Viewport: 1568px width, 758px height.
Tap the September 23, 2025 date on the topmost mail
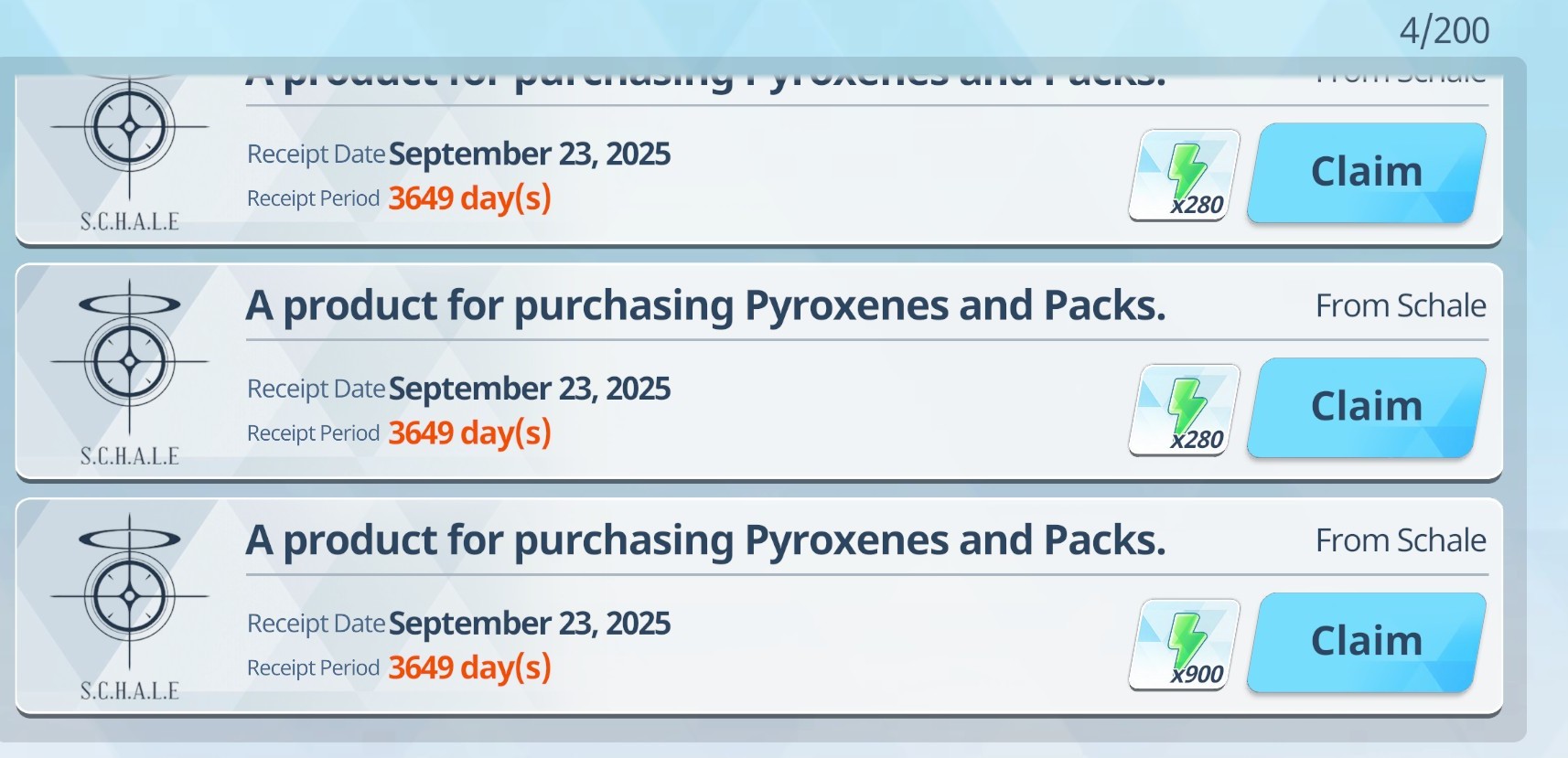pos(530,154)
